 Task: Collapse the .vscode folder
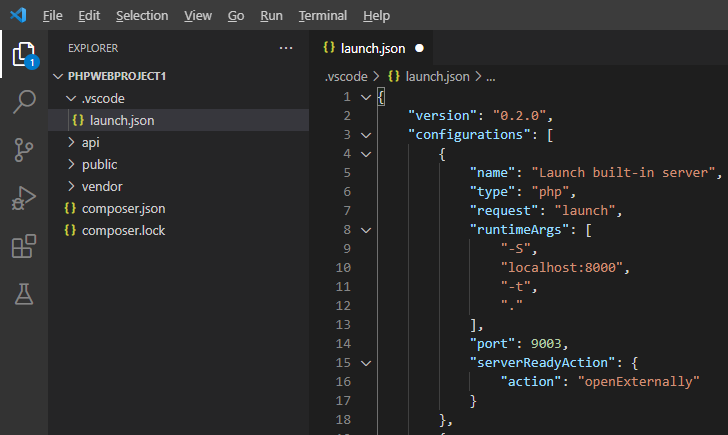tap(71, 98)
